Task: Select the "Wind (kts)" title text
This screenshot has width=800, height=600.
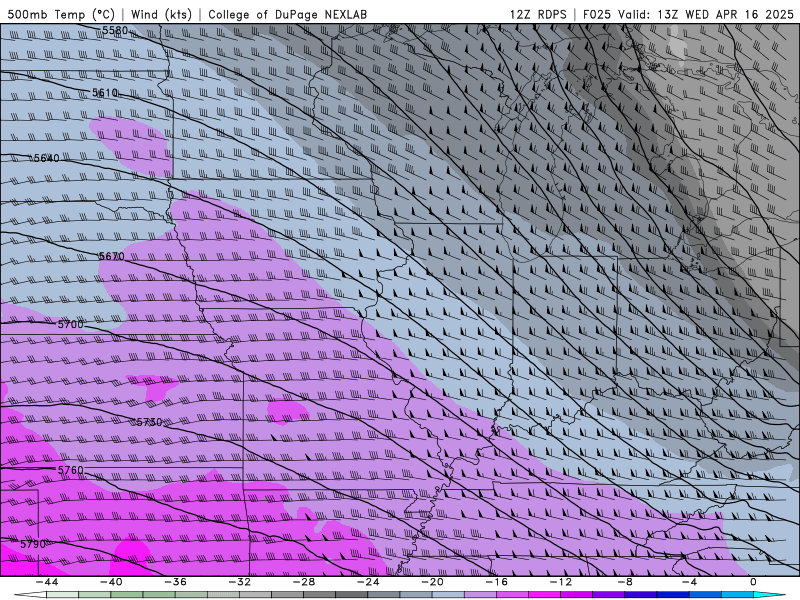Action: coord(161,14)
